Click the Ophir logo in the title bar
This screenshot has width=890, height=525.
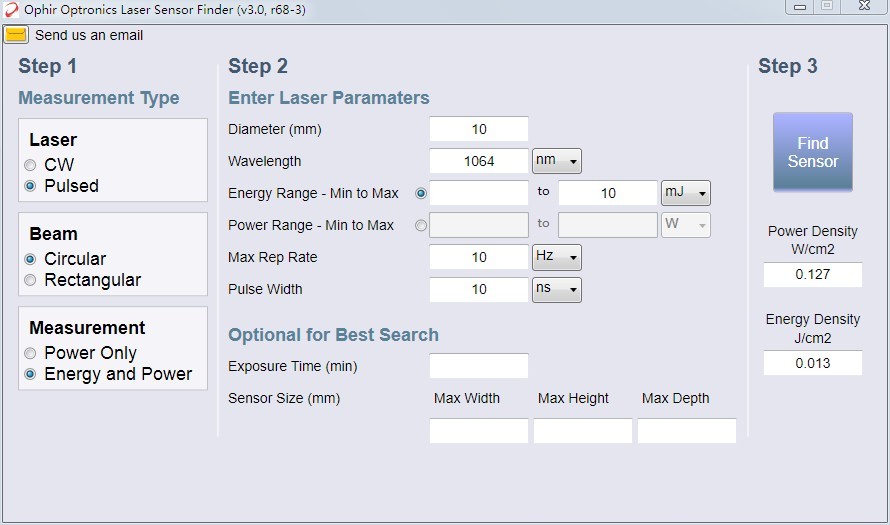pyautogui.click(x=11, y=10)
